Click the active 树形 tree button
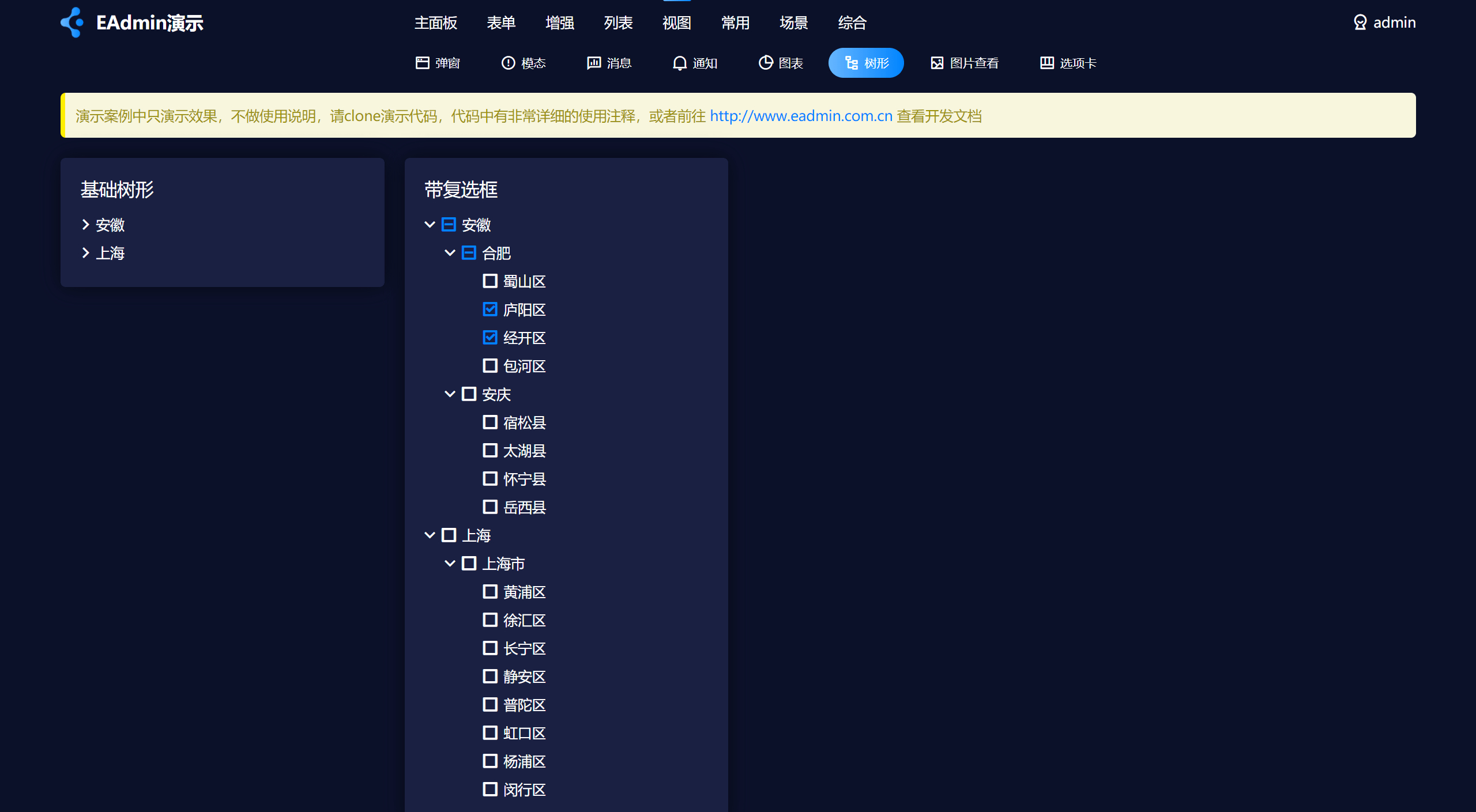This screenshot has width=1476, height=812. click(x=866, y=63)
